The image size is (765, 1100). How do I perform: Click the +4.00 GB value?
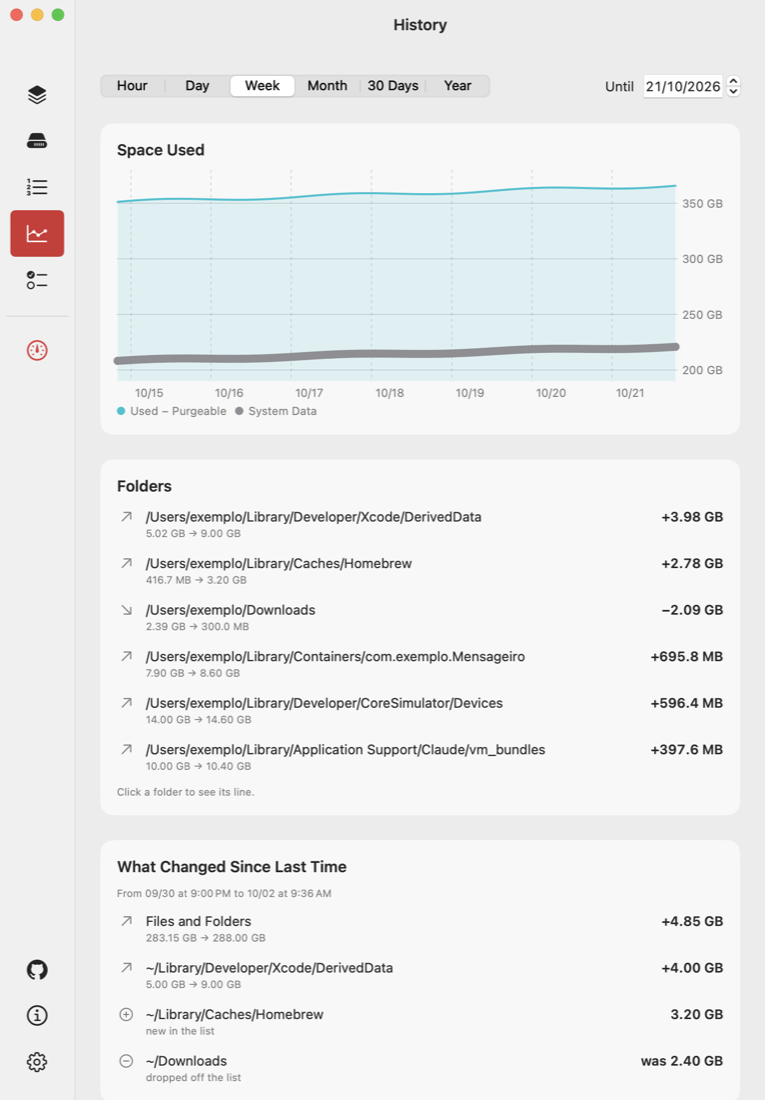click(692, 968)
